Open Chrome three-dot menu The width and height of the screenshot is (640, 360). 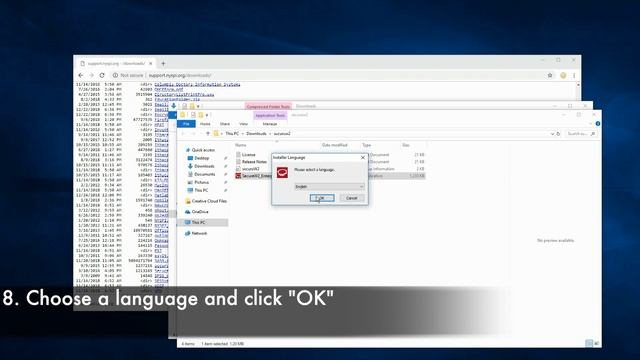(x=574, y=76)
